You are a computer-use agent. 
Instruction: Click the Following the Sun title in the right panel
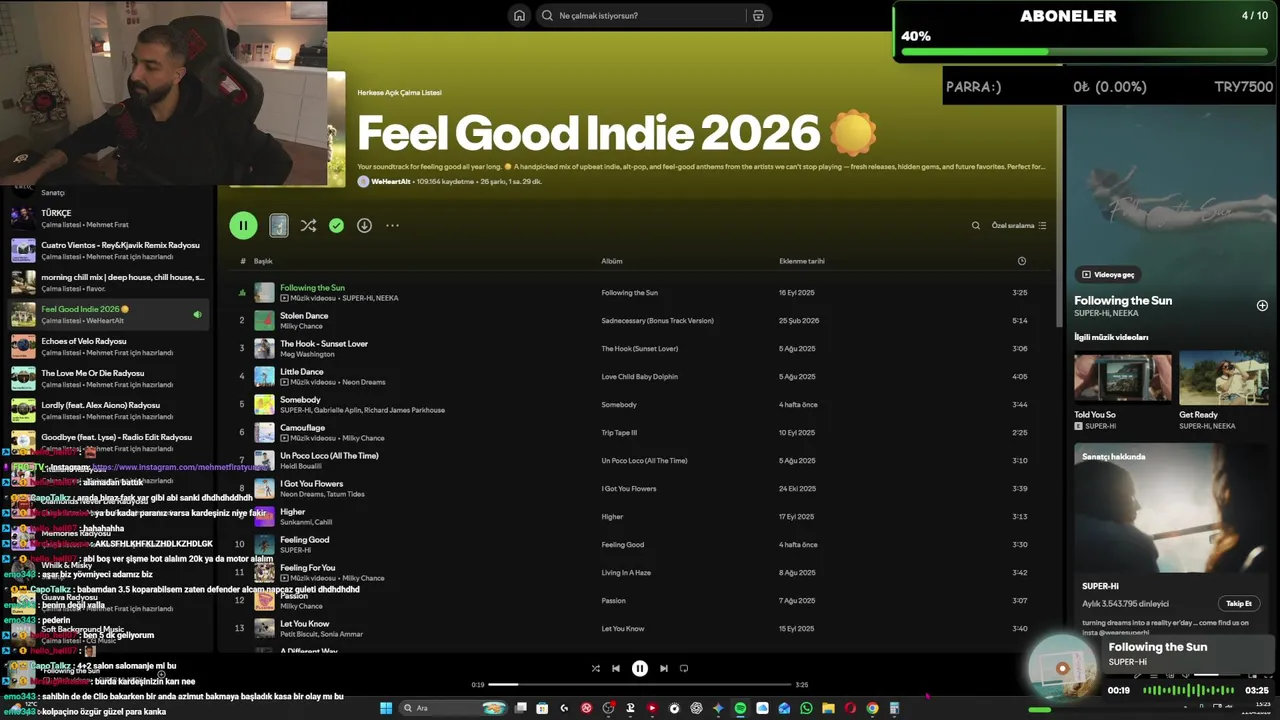click(x=1123, y=300)
